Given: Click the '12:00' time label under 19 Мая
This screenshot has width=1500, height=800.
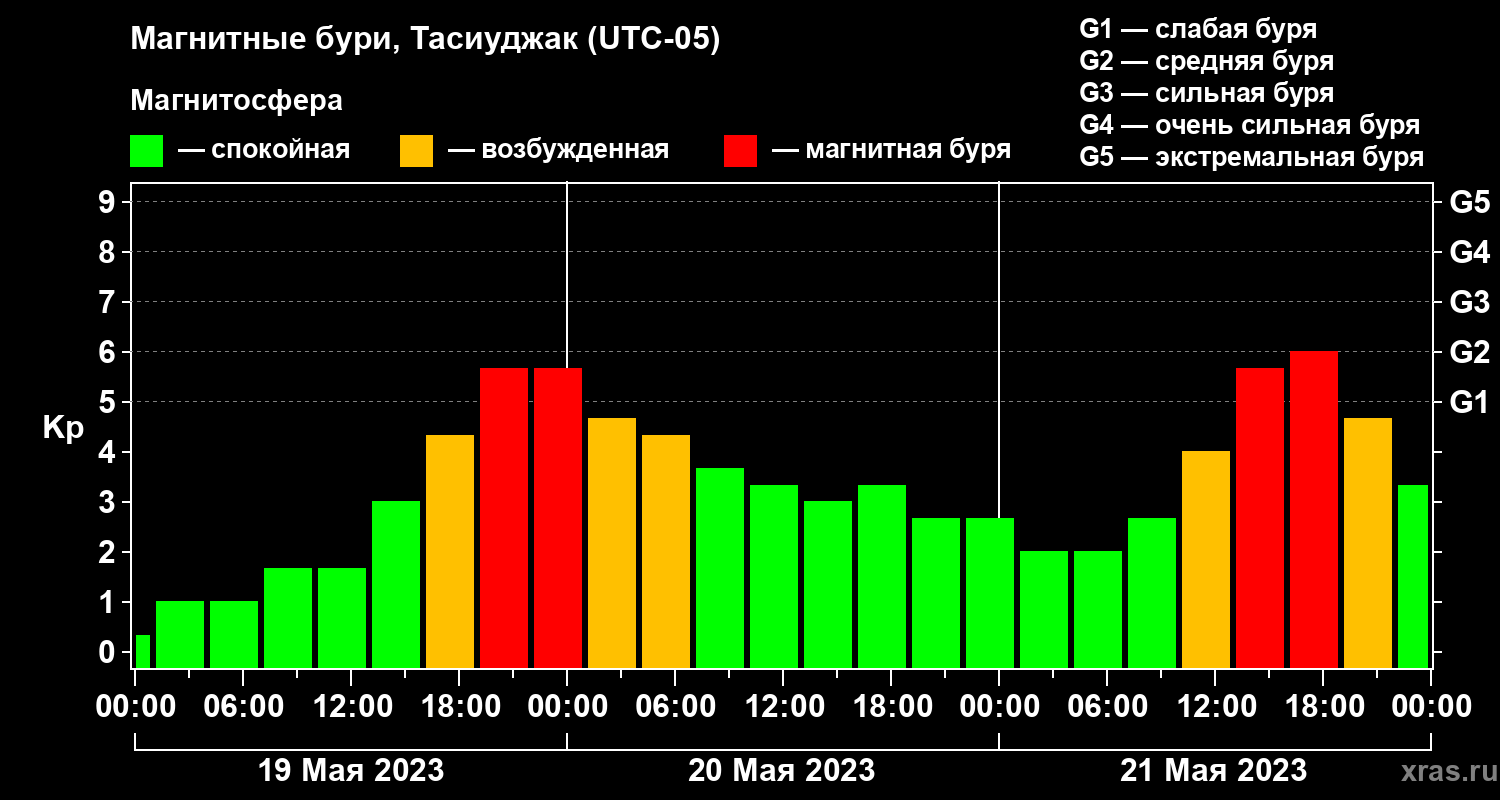Looking at the screenshot, I should [x=351, y=707].
